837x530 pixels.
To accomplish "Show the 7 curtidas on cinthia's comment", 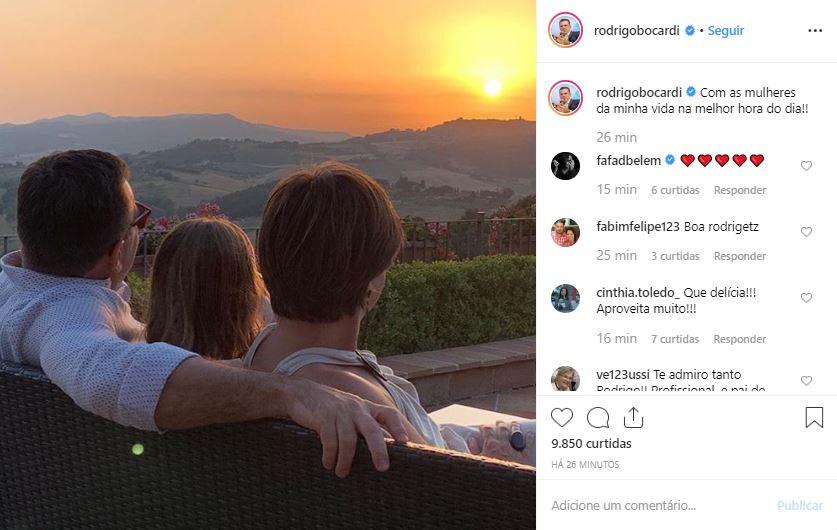I will [675, 339].
